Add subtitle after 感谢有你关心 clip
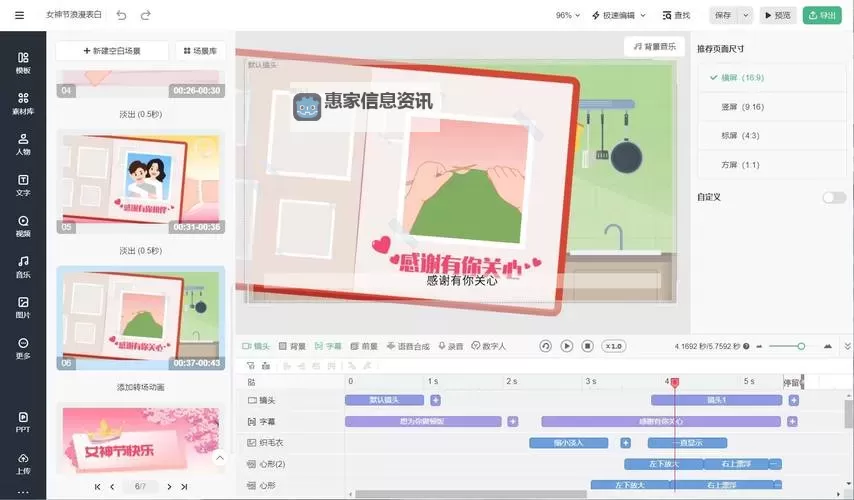The width and height of the screenshot is (854, 500). click(792, 422)
